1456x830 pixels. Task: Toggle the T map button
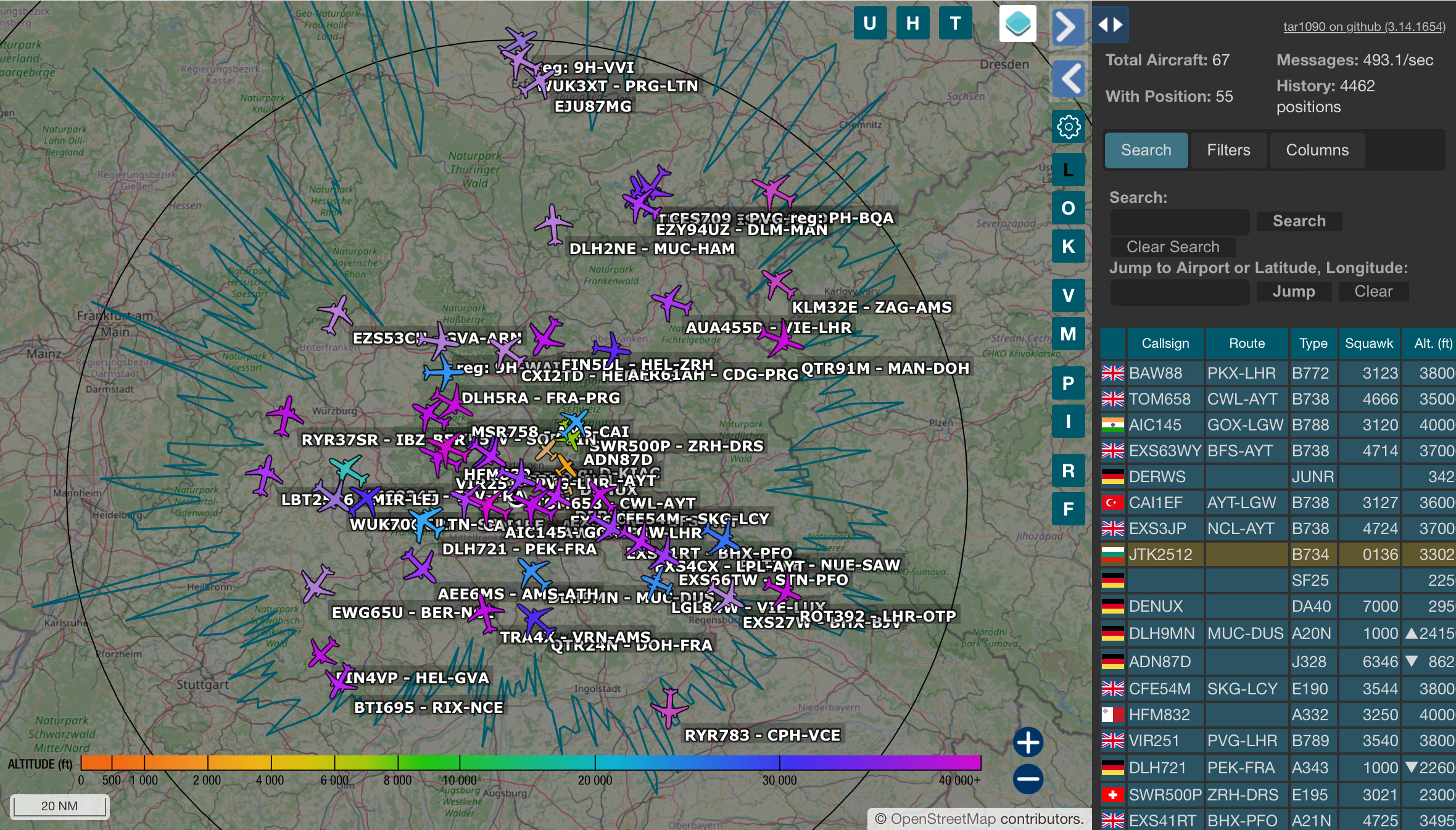point(955,23)
